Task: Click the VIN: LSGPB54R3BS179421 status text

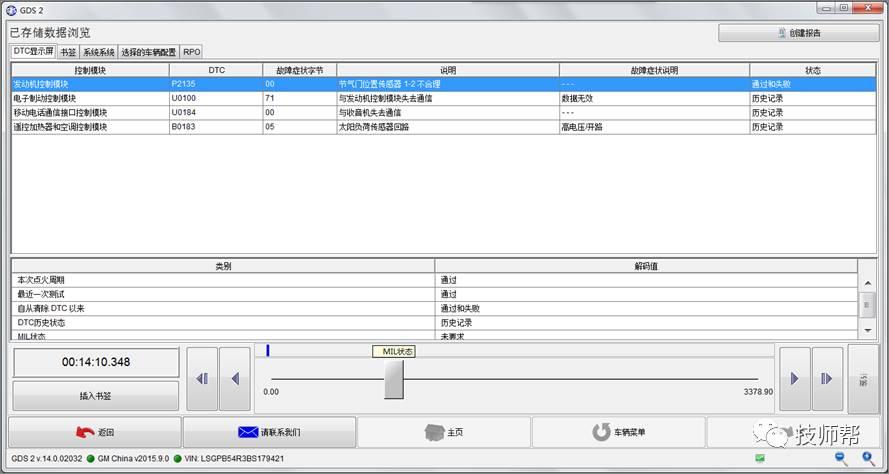Action: 234,458
